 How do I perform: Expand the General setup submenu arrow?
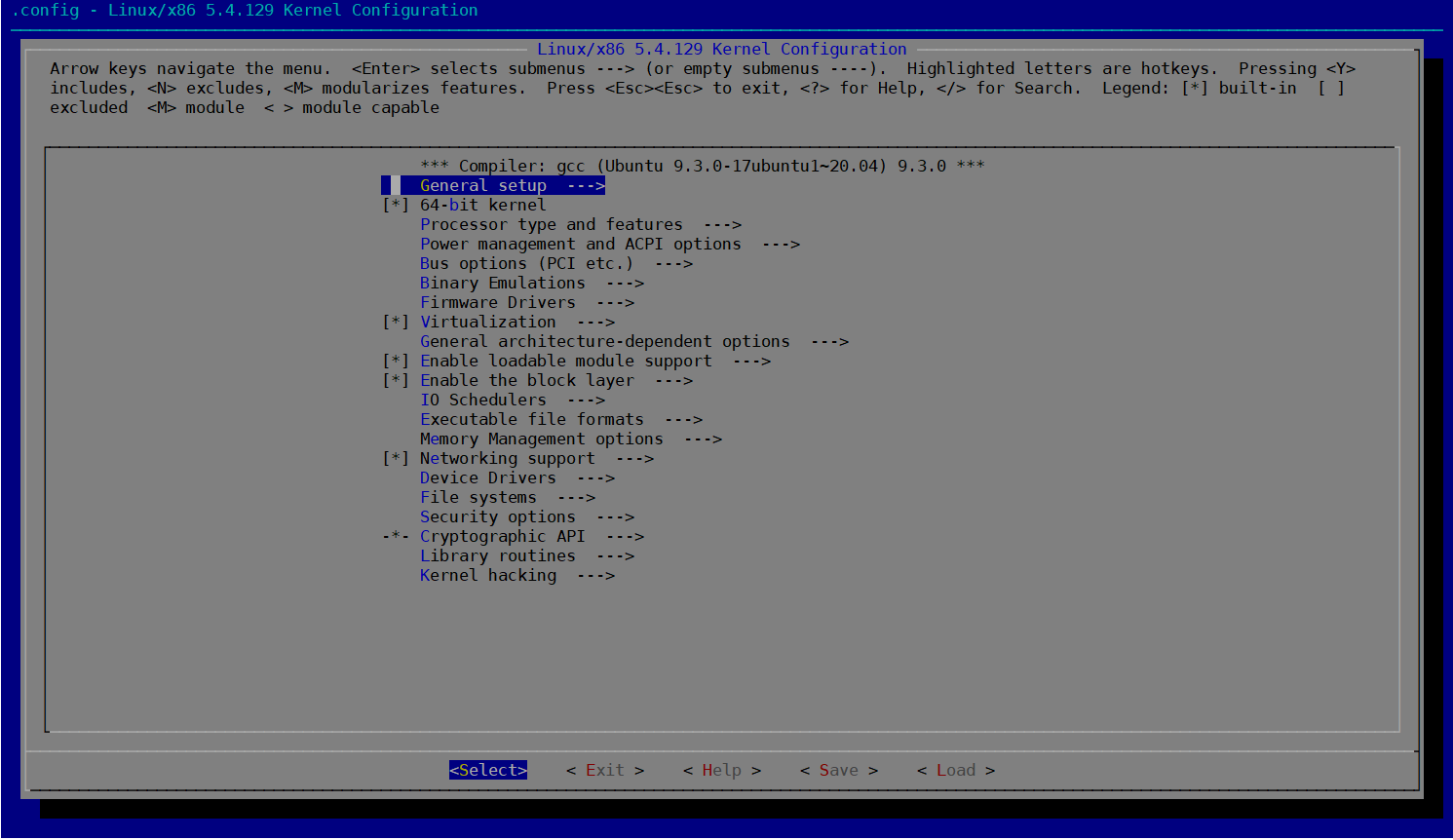point(586,185)
